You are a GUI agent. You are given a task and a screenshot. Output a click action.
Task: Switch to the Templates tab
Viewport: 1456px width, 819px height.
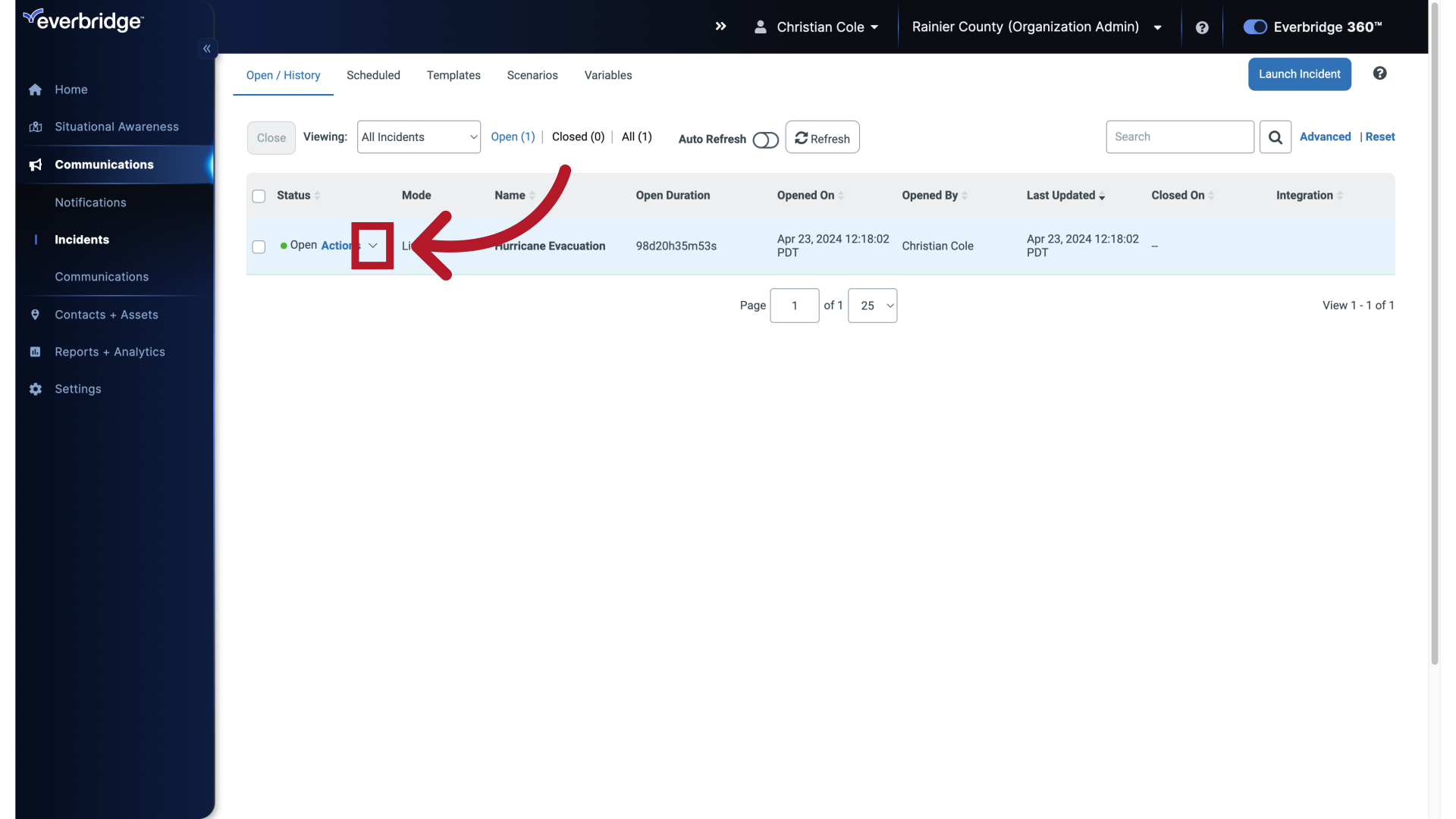tap(453, 75)
